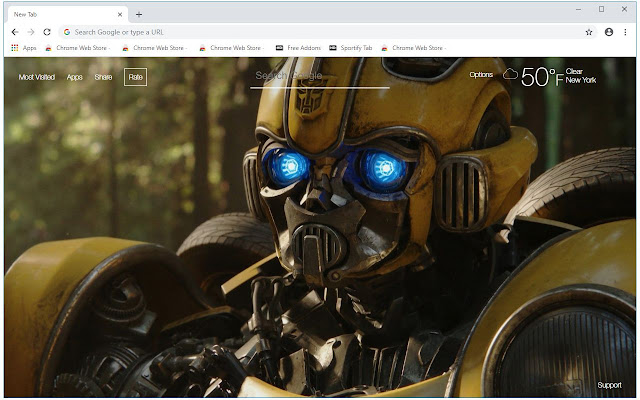Image resolution: width=640 pixels, height=400 pixels.
Task: Open the user profile avatar icon
Action: point(609,32)
